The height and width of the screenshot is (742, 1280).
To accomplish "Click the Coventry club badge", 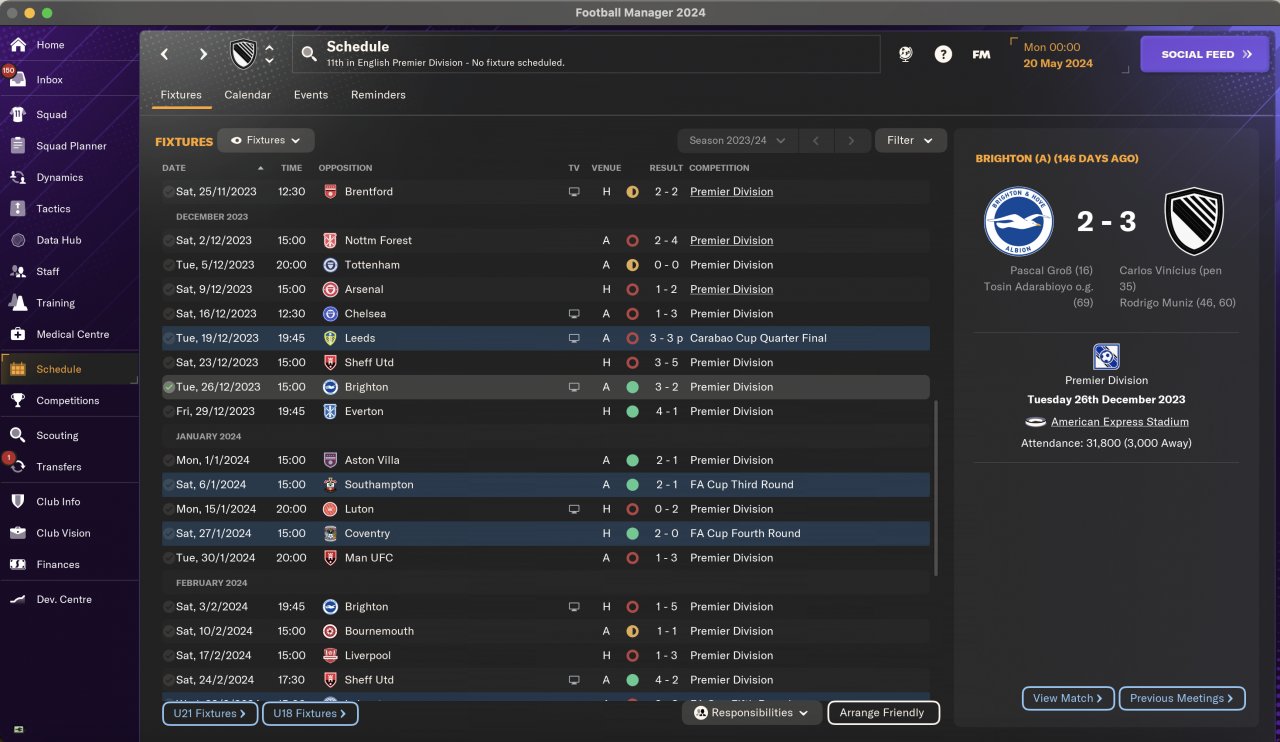I will tap(330, 534).
